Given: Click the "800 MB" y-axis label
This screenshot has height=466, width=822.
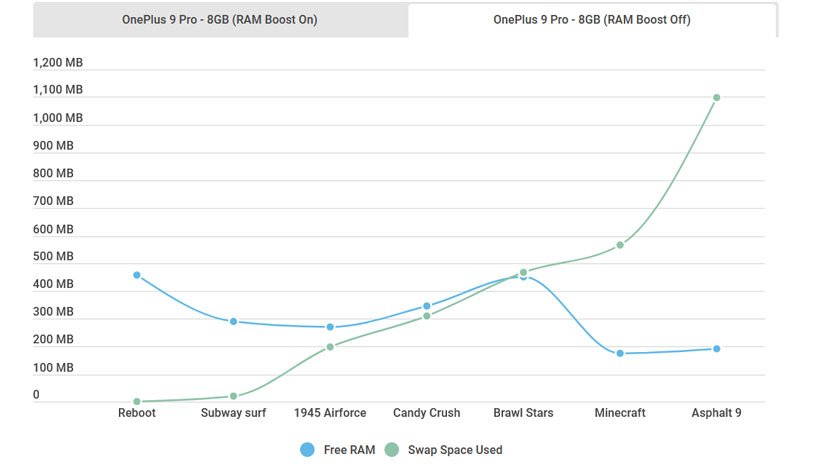Looking at the screenshot, I should click(x=53, y=174).
